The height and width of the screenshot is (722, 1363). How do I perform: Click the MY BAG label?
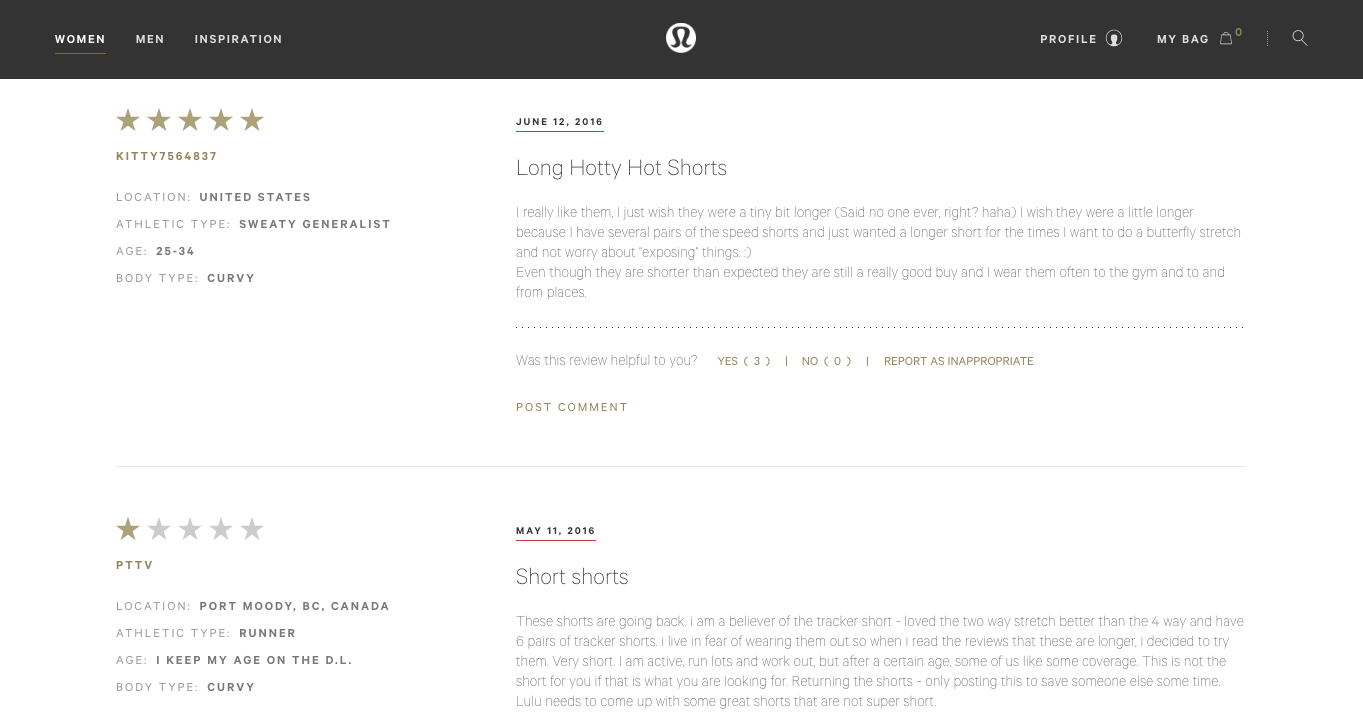tap(1183, 39)
